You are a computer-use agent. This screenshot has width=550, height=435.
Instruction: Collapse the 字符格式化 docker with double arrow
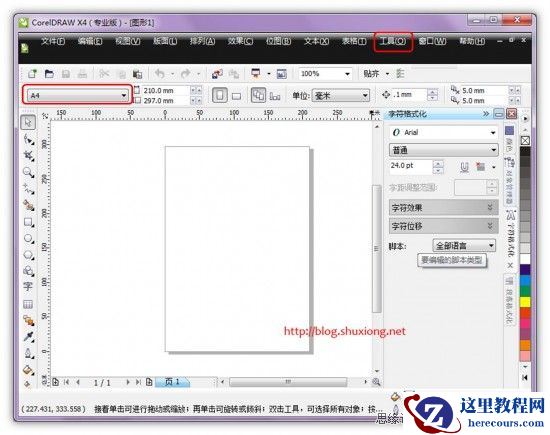[x=486, y=114]
